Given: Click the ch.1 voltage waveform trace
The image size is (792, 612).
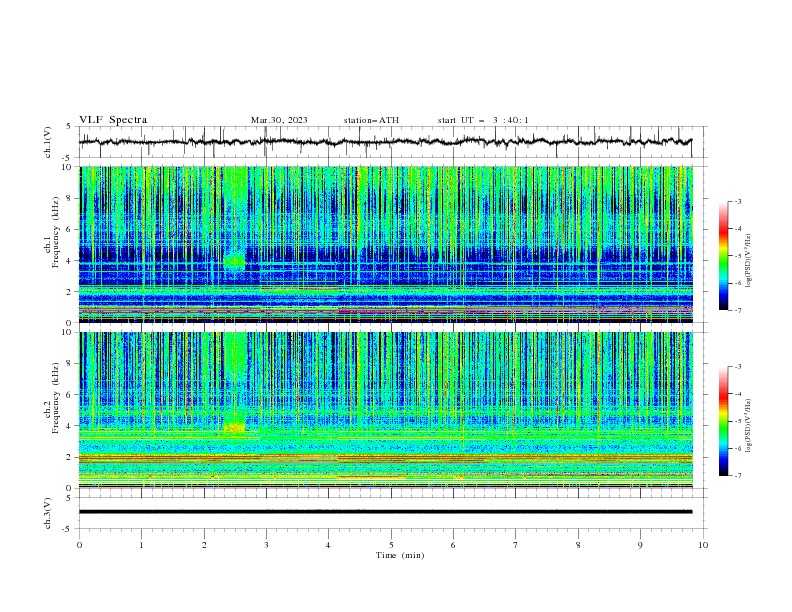Looking at the screenshot, I should click(x=385, y=142).
